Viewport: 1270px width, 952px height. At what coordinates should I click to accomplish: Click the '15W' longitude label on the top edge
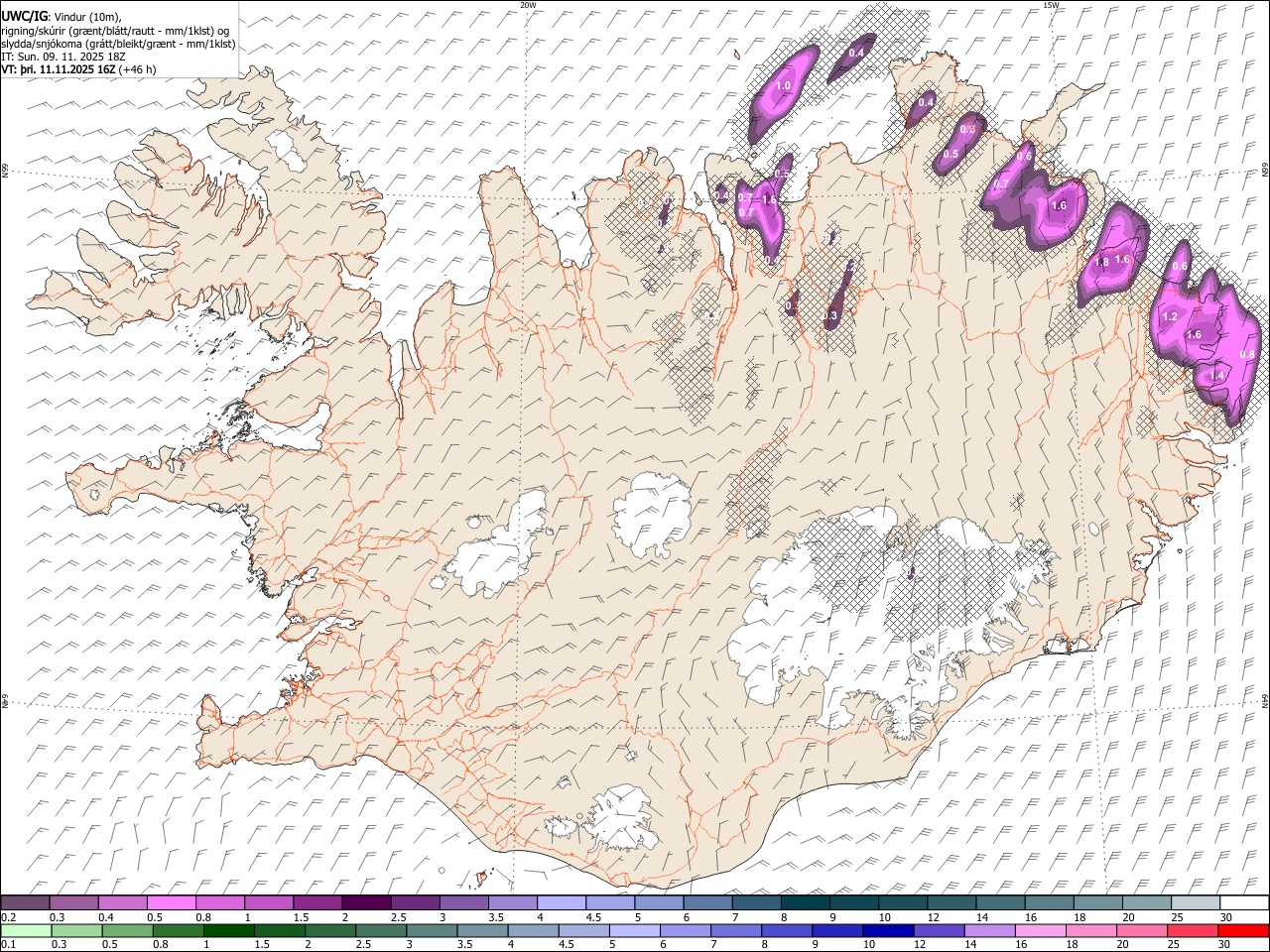click(1051, 5)
